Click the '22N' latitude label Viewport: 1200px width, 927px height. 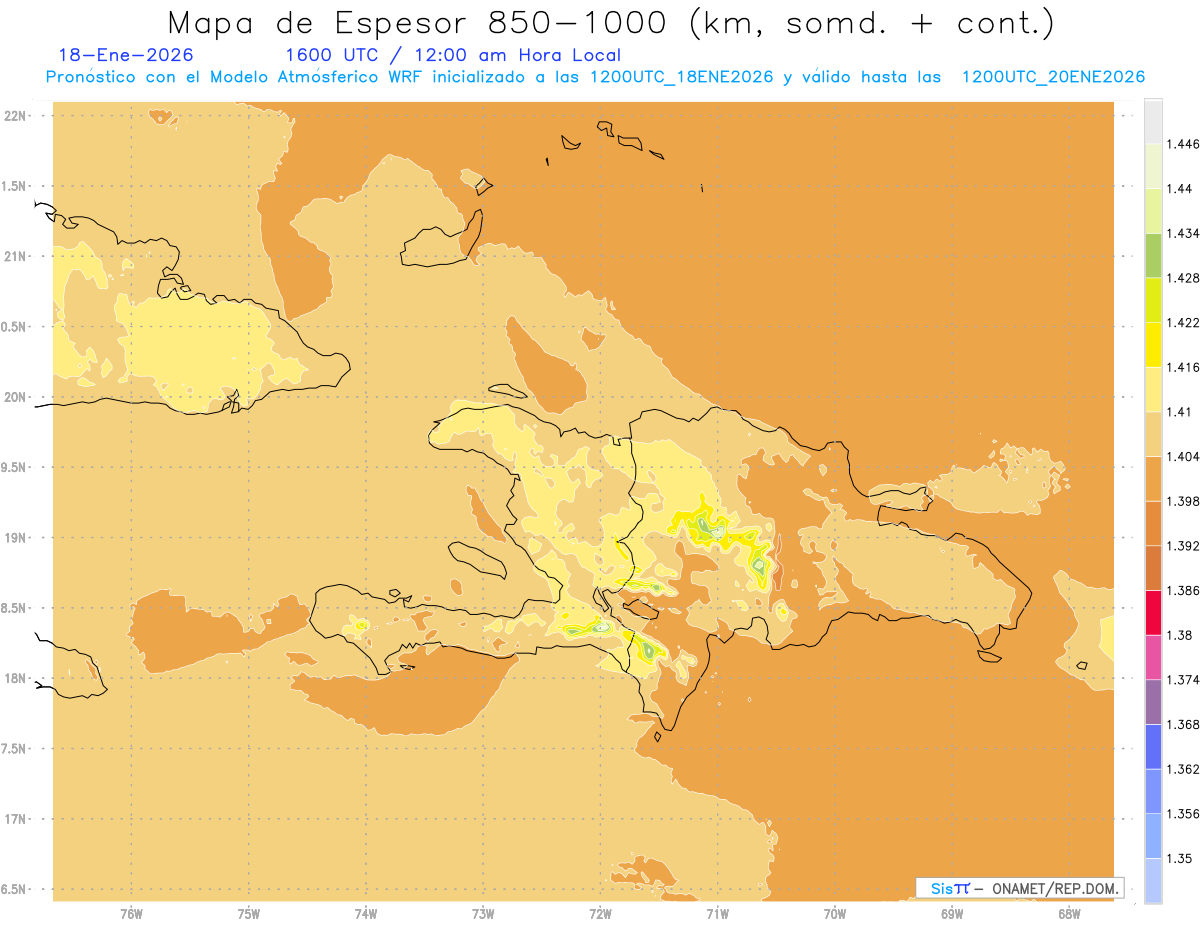tap(15, 116)
